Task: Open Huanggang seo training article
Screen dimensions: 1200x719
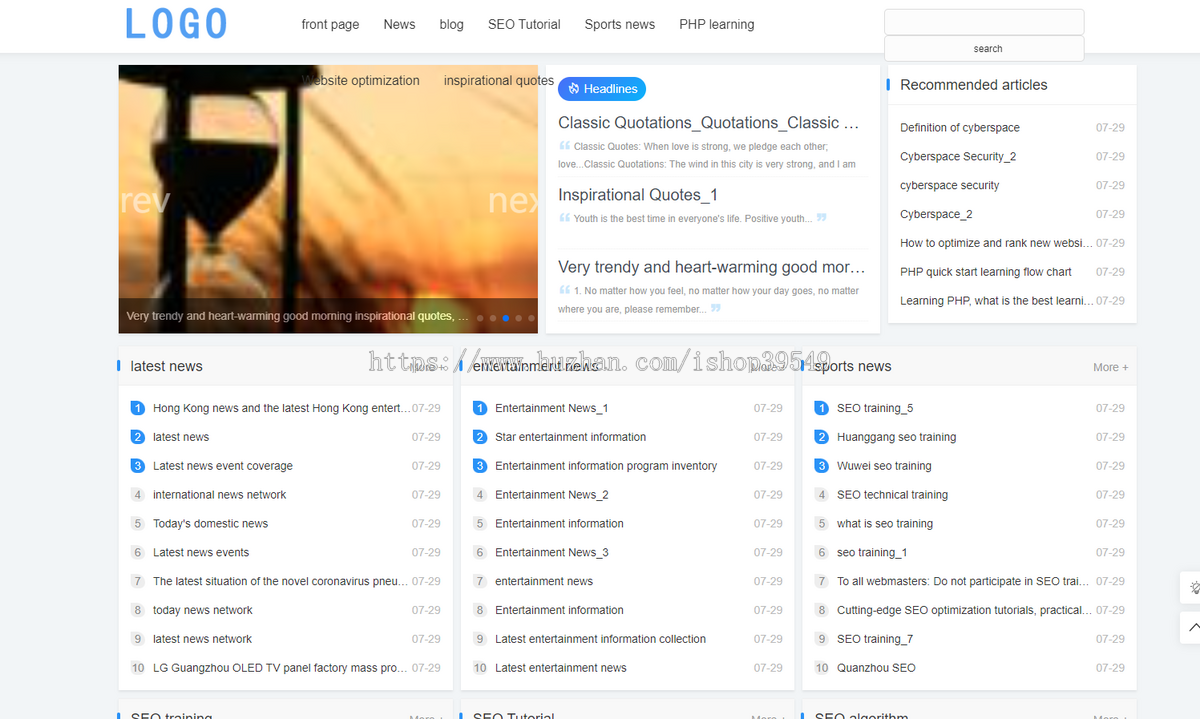Action: click(x=896, y=437)
